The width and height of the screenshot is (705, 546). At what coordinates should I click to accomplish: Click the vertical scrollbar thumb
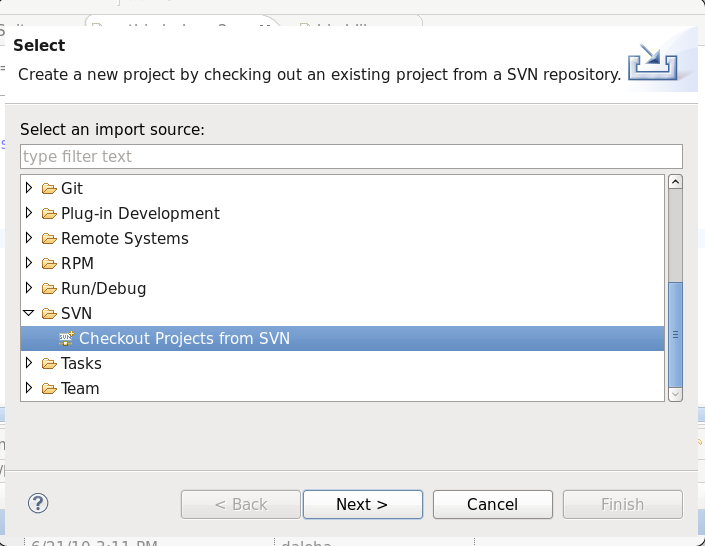pos(675,334)
